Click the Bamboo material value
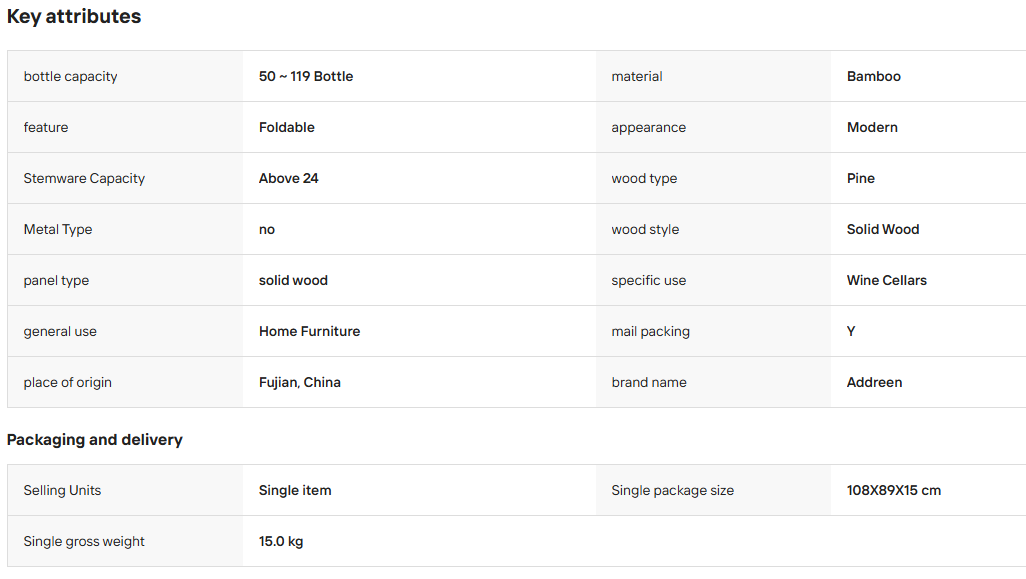This screenshot has width=1026, height=579. tap(874, 76)
